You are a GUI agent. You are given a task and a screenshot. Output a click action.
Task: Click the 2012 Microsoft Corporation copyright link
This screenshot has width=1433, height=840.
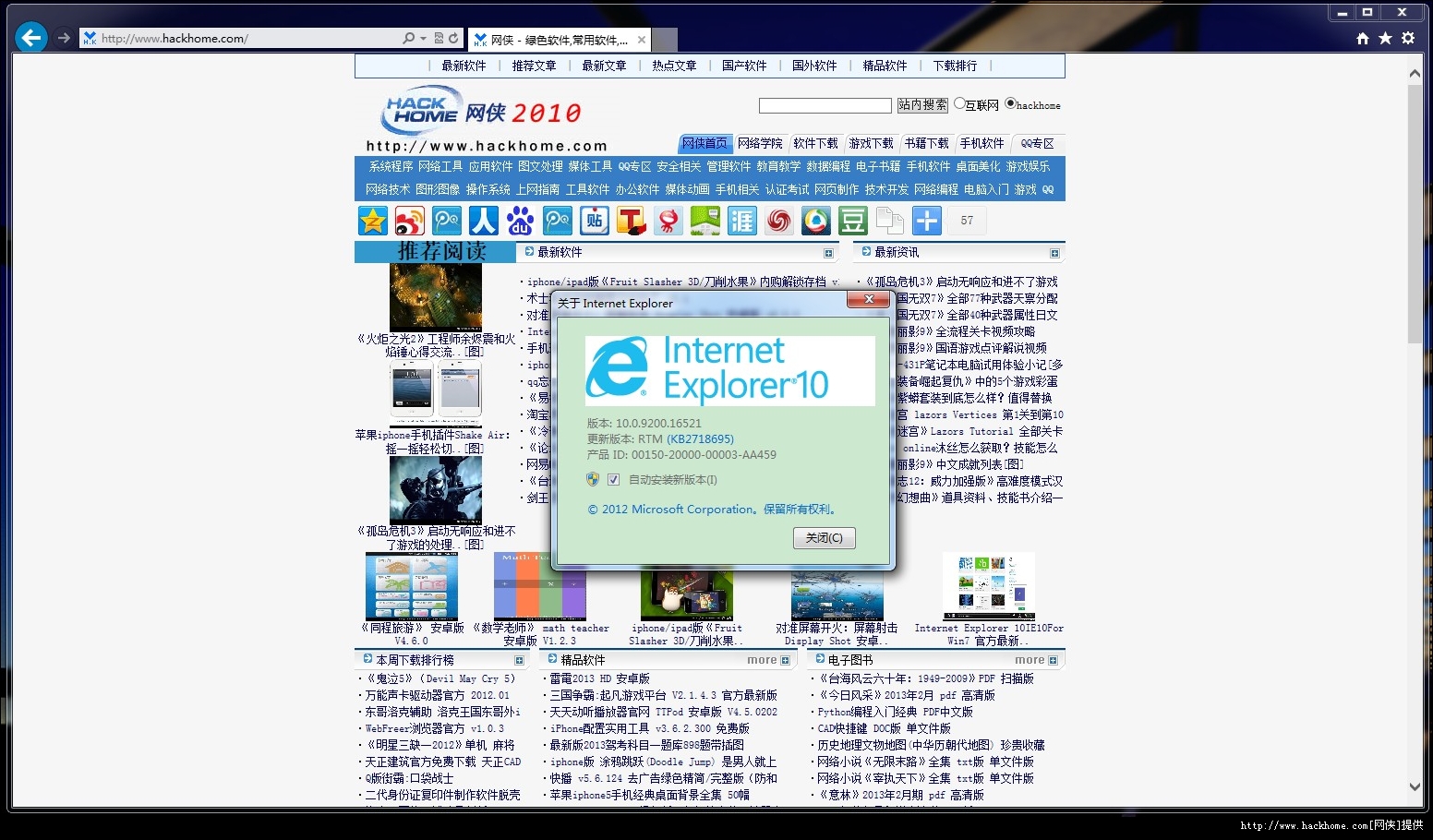coord(712,510)
